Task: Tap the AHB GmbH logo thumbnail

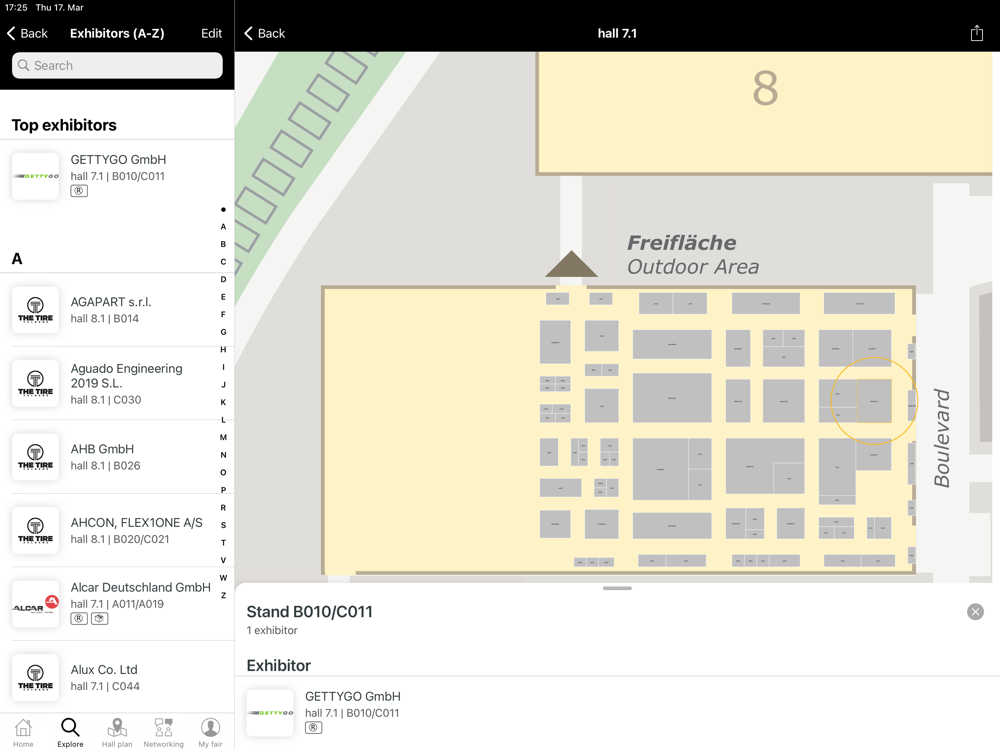Action: 36,457
